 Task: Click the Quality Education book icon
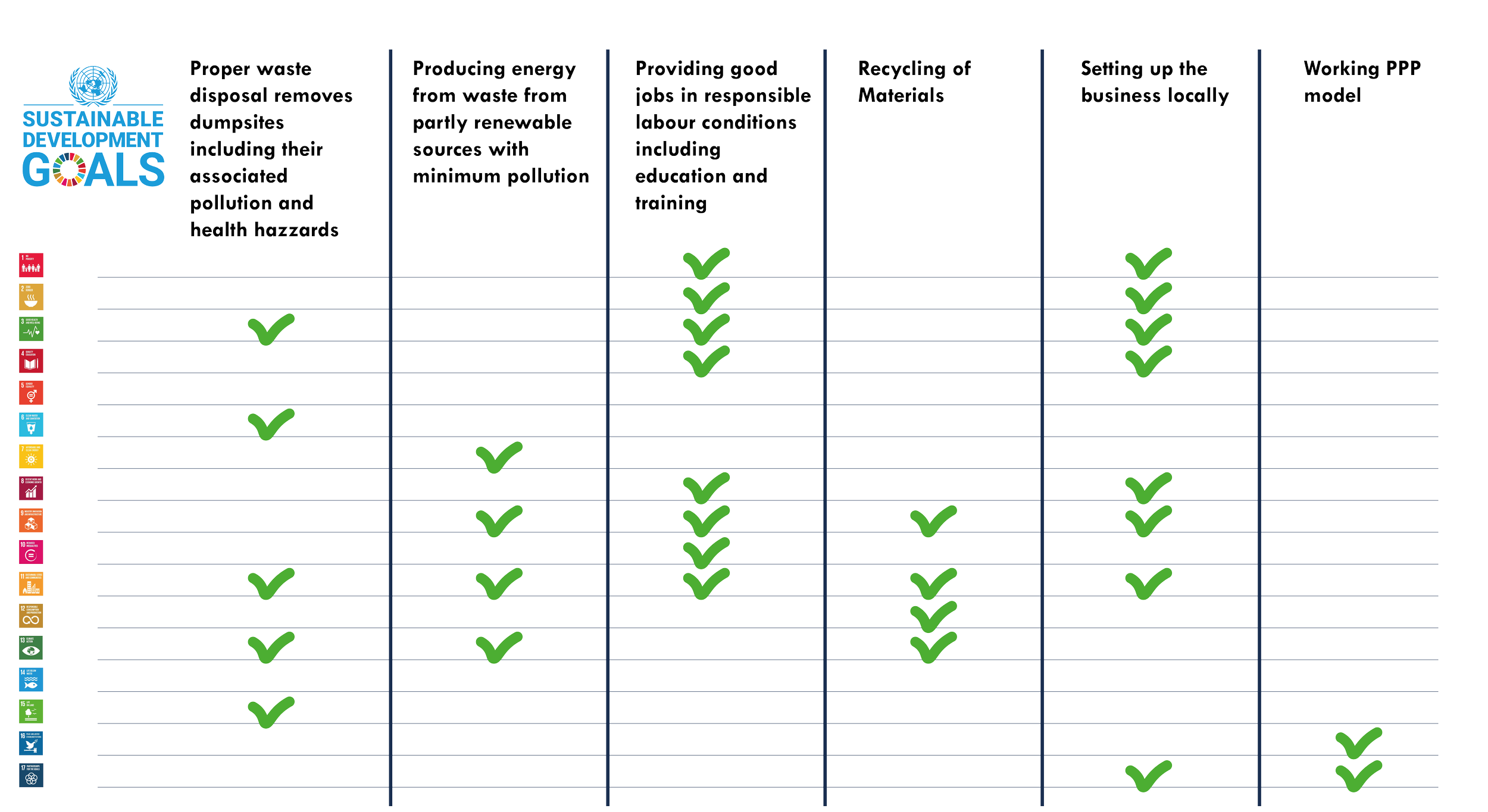click(x=31, y=361)
